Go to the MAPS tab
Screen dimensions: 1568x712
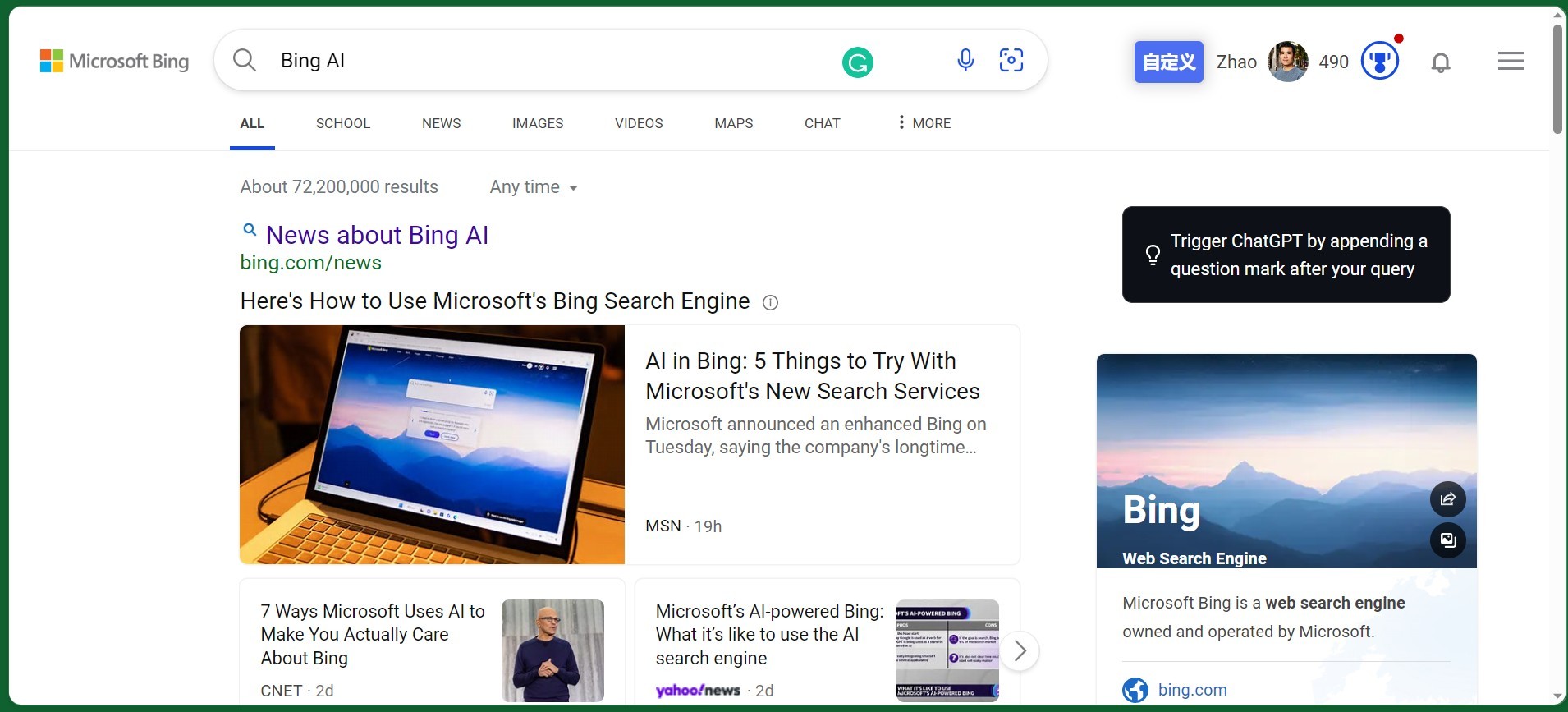click(x=734, y=123)
